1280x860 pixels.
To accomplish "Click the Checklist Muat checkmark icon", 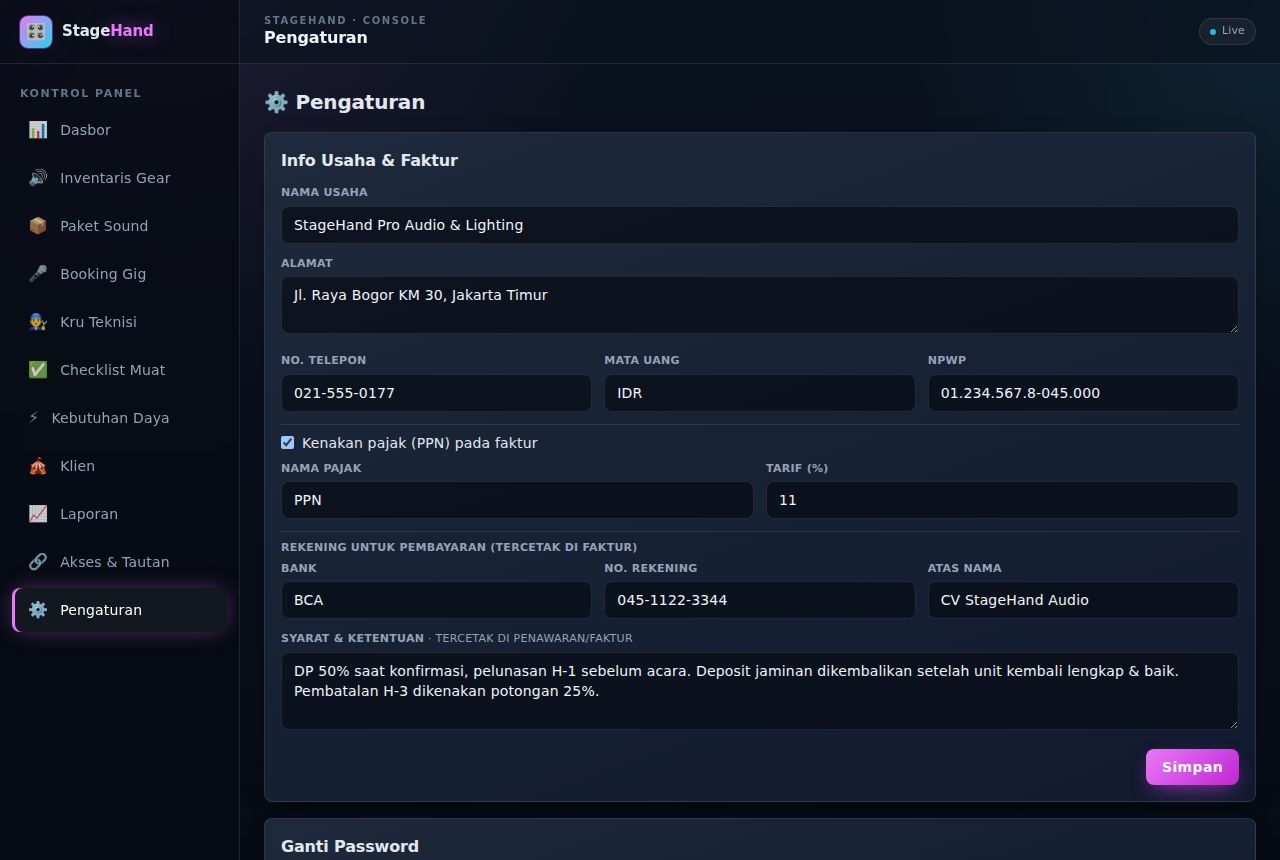I will coord(38,370).
